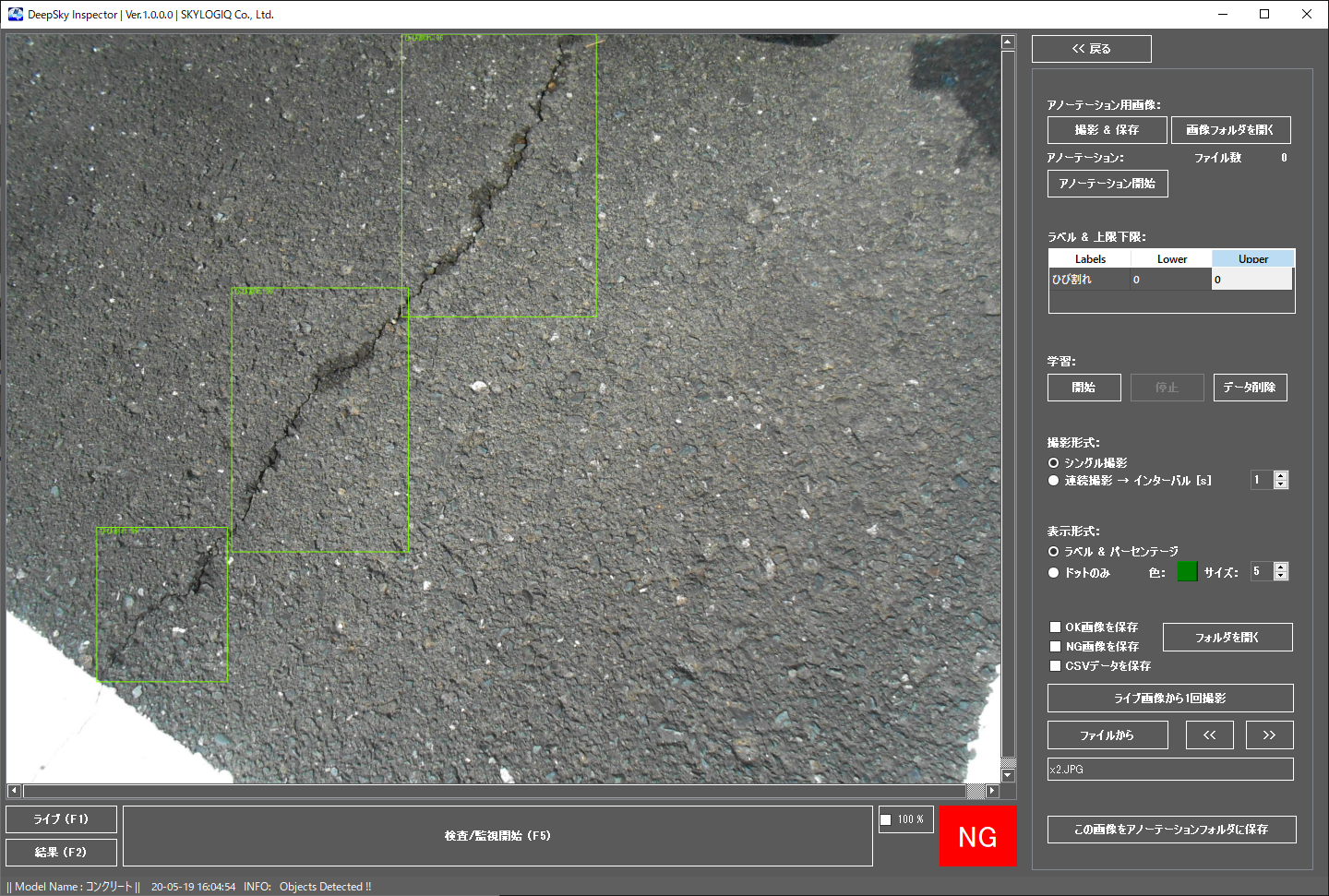Screen dimensions: 1329x896
Task: Edit the Lower value cell of ひび割れ
Action: tap(1171, 280)
